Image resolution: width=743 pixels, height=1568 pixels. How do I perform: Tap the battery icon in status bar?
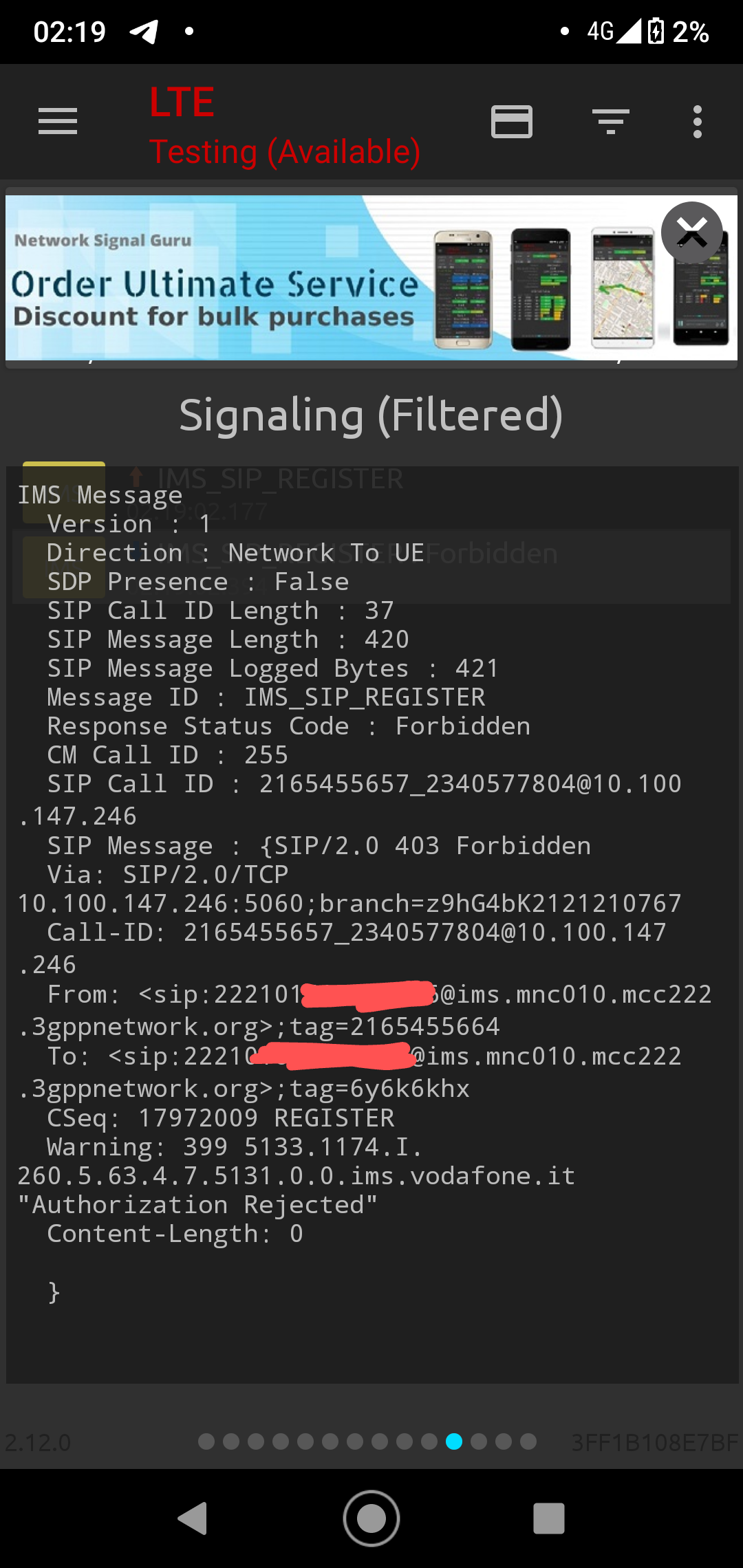pos(656,32)
